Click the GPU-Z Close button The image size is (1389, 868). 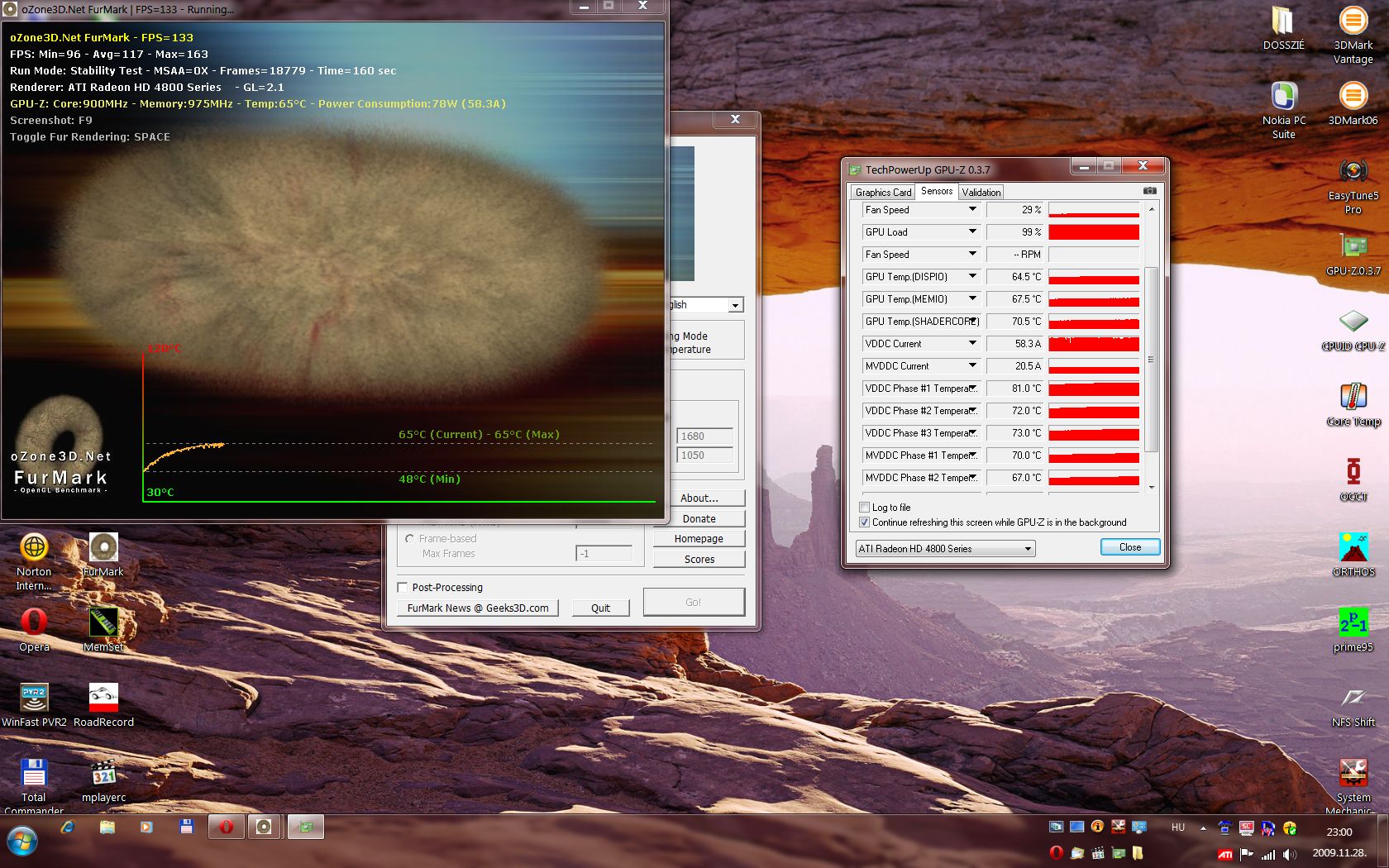pyautogui.click(x=1130, y=547)
